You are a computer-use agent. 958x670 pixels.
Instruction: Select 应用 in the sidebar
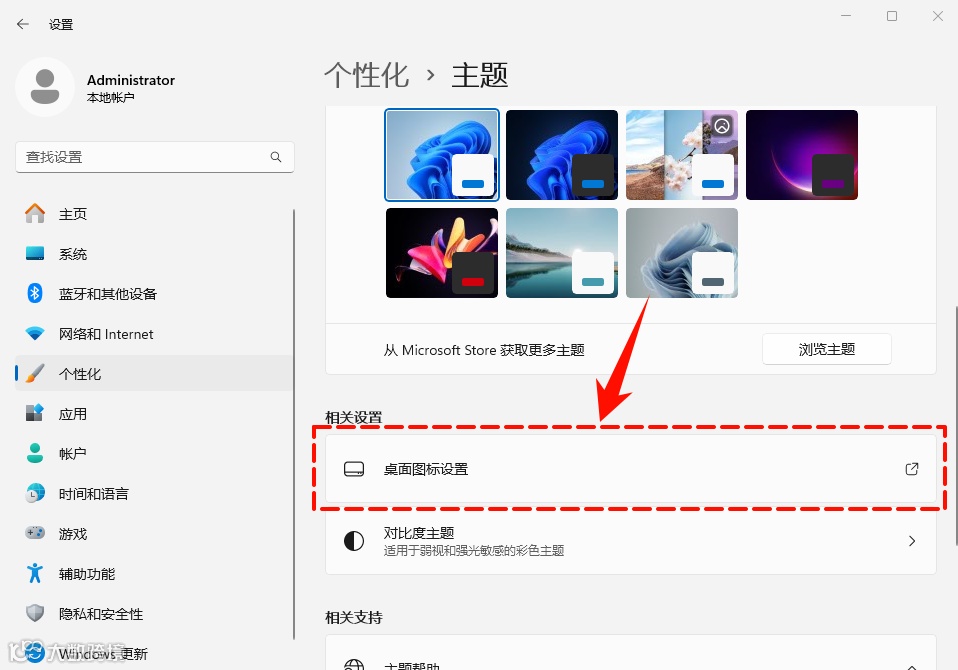click(x=154, y=413)
